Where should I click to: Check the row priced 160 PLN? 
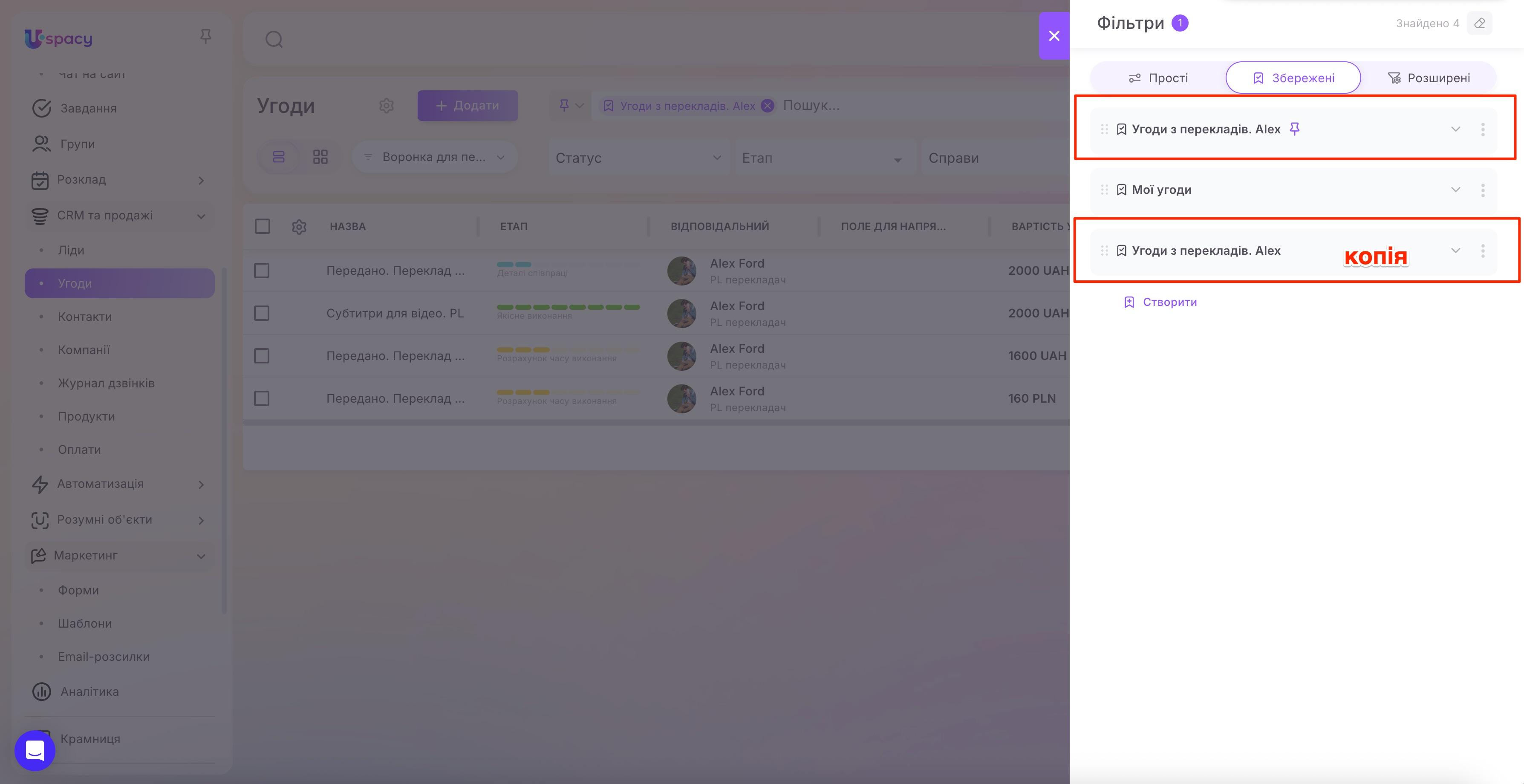pyautogui.click(x=262, y=399)
